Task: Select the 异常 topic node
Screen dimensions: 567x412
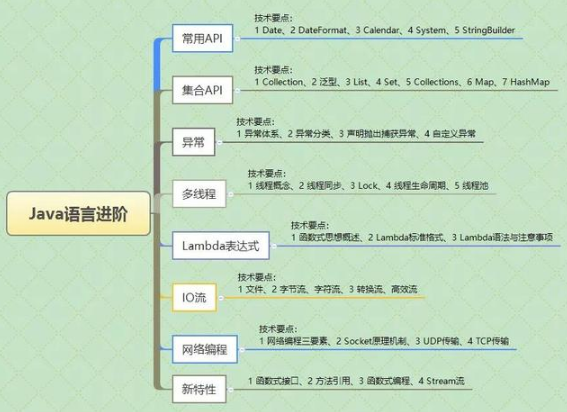Action: (x=193, y=142)
